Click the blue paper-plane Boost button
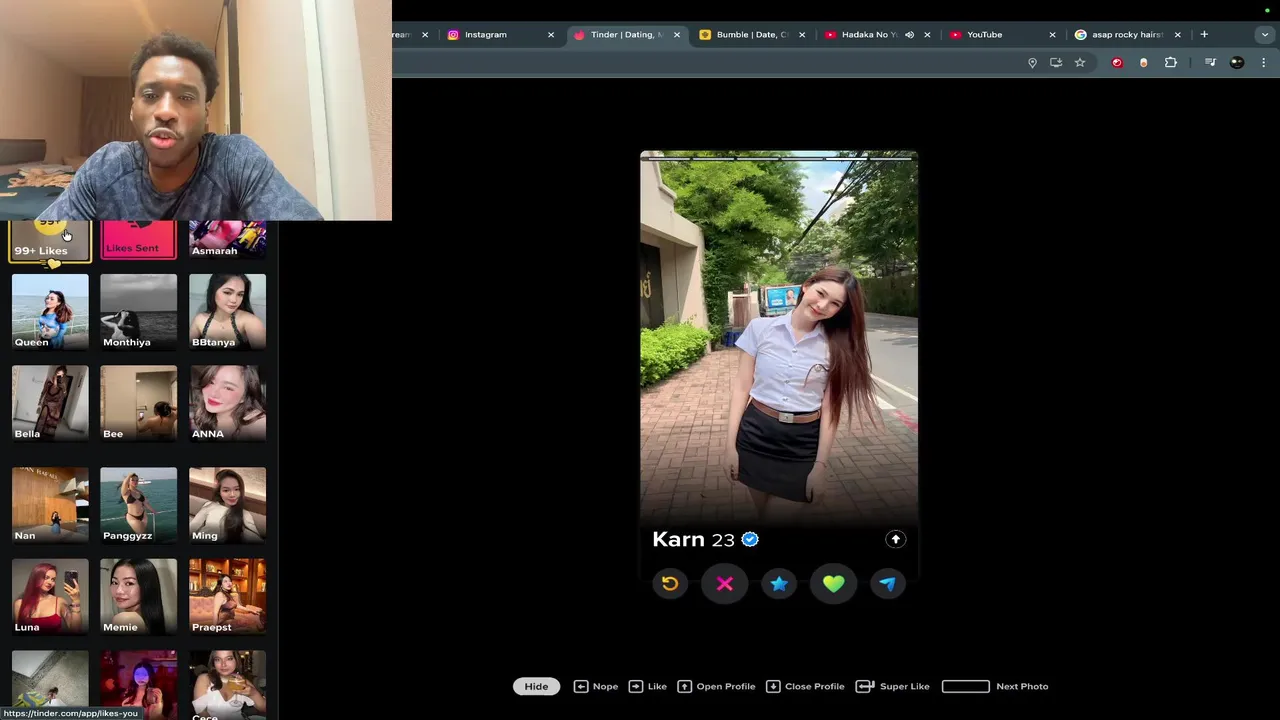 click(x=888, y=584)
